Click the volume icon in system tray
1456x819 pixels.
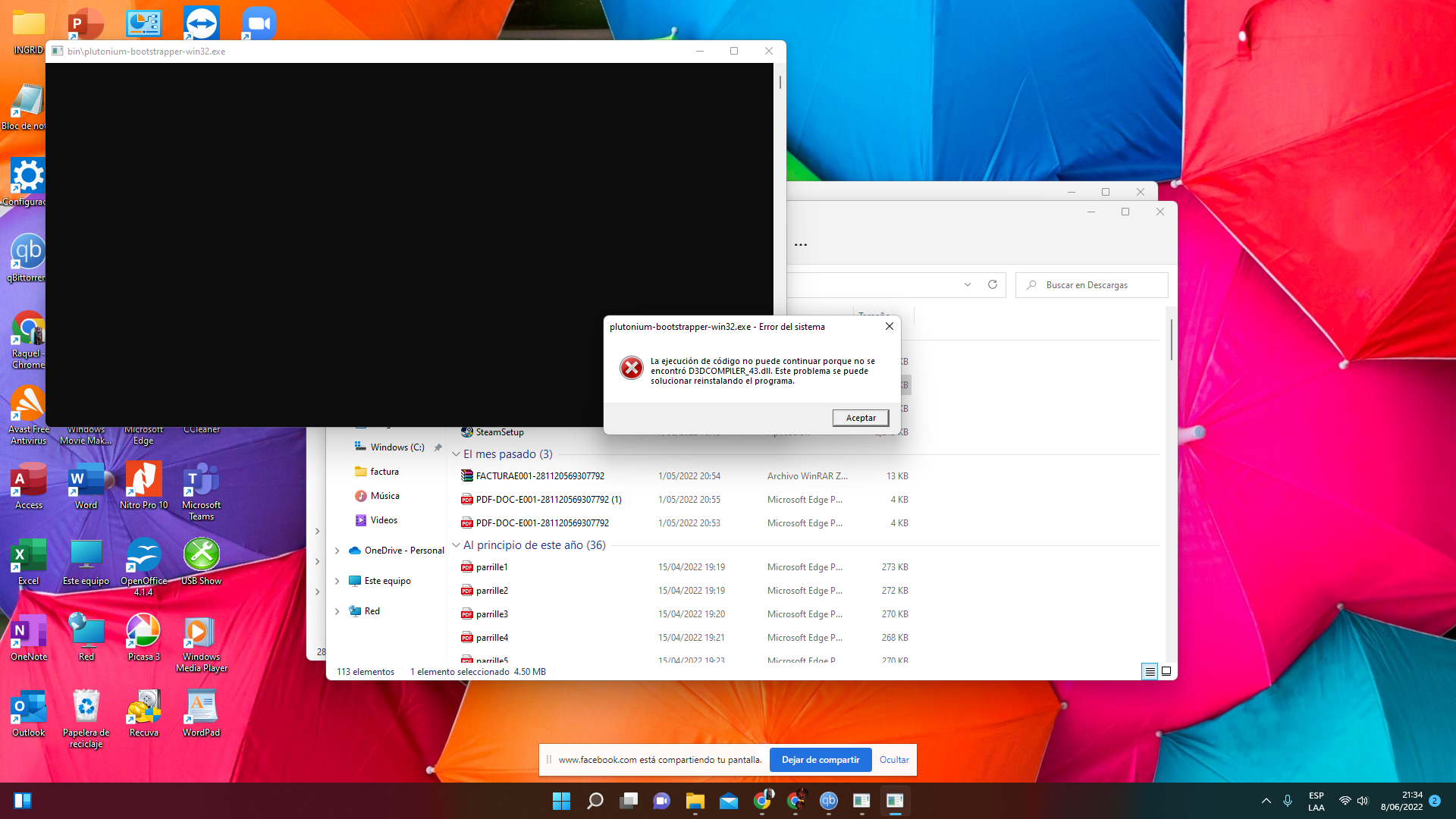1363,801
